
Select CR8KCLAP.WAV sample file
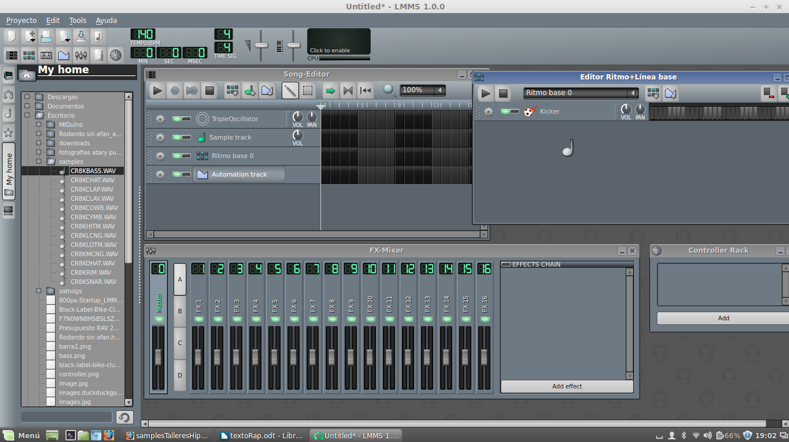click(92, 189)
